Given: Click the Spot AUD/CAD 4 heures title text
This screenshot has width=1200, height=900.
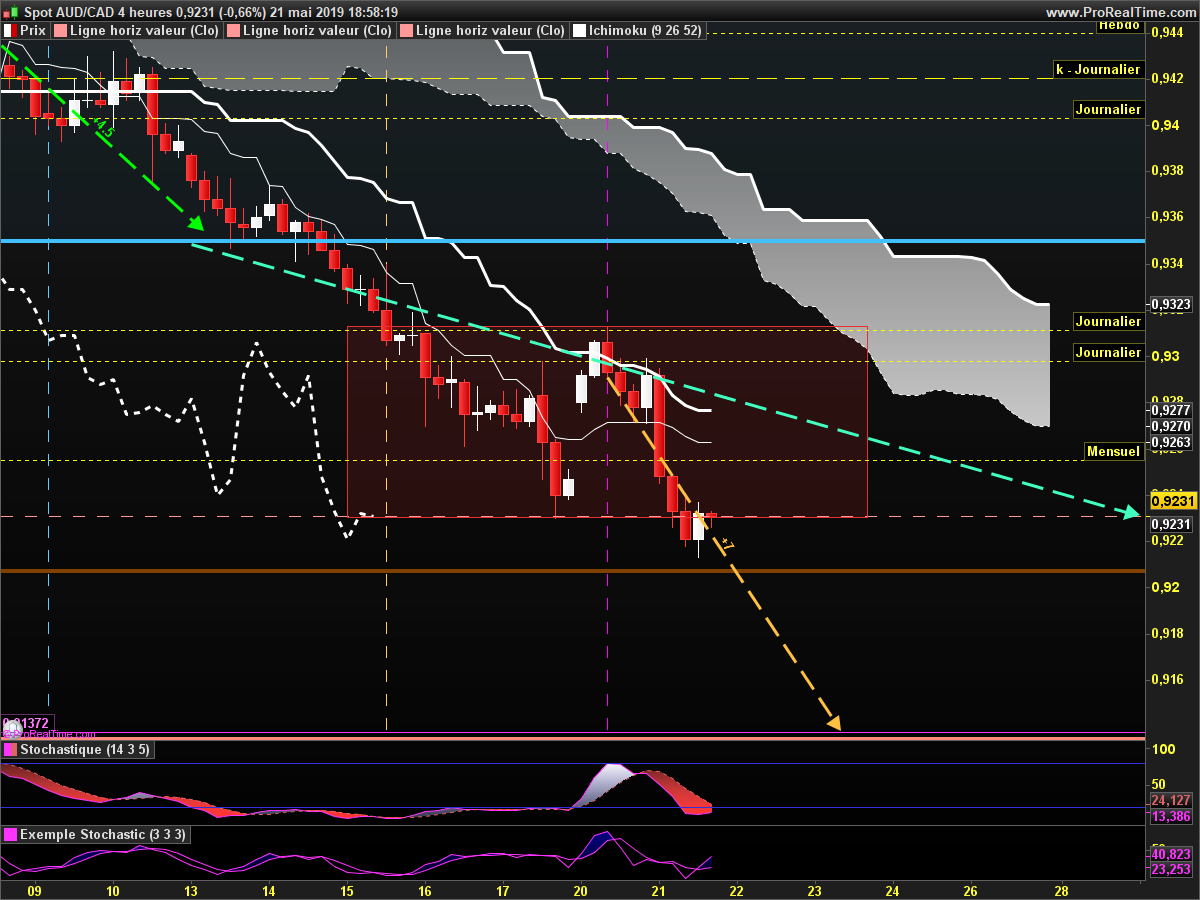Looking at the screenshot, I should (97, 12).
